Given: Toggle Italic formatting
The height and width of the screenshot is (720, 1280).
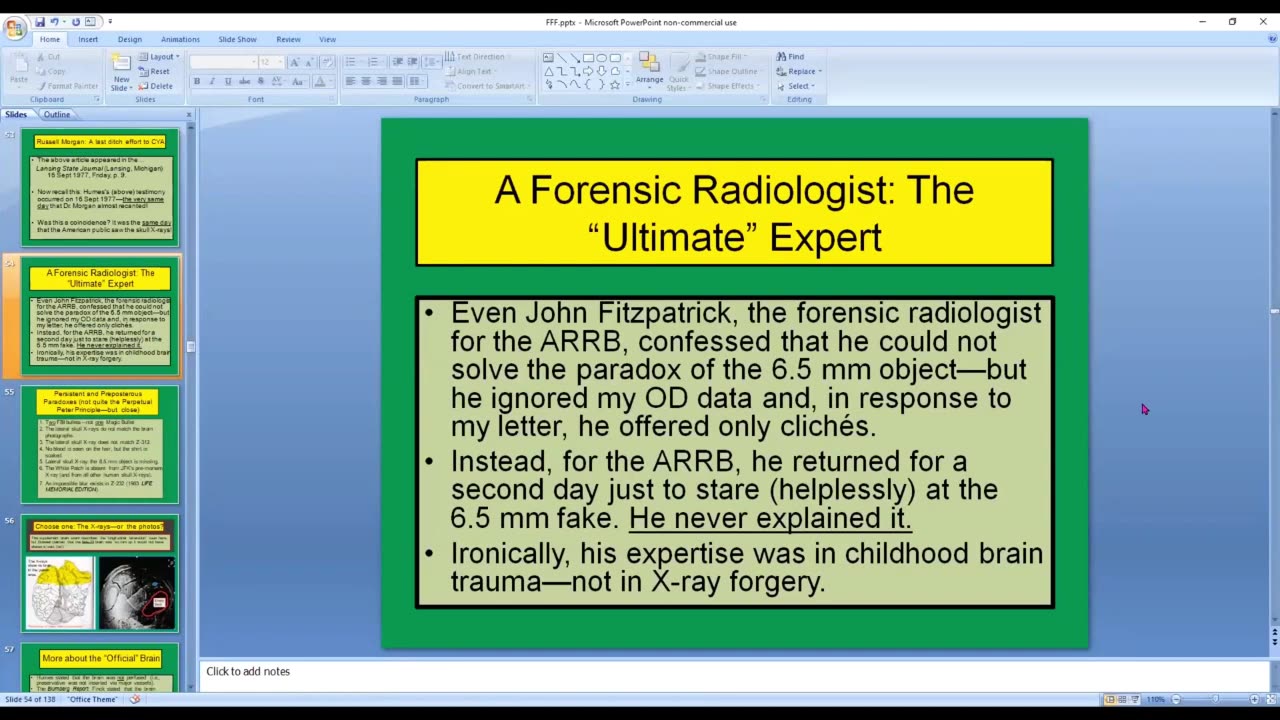Looking at the screenshot, I should [x=213, y=81].
